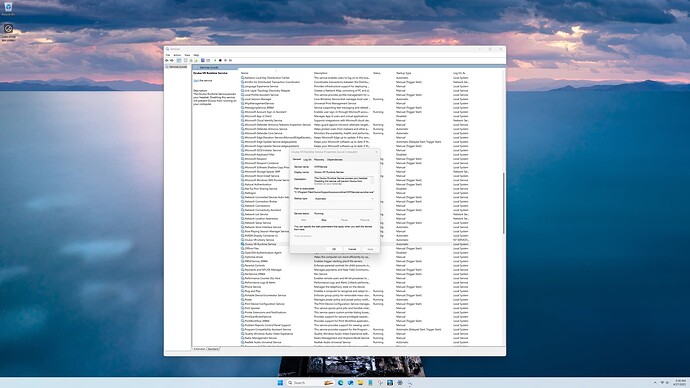
Task: Open File Explorer from the taskbar
Action: (x=360, y=383)
